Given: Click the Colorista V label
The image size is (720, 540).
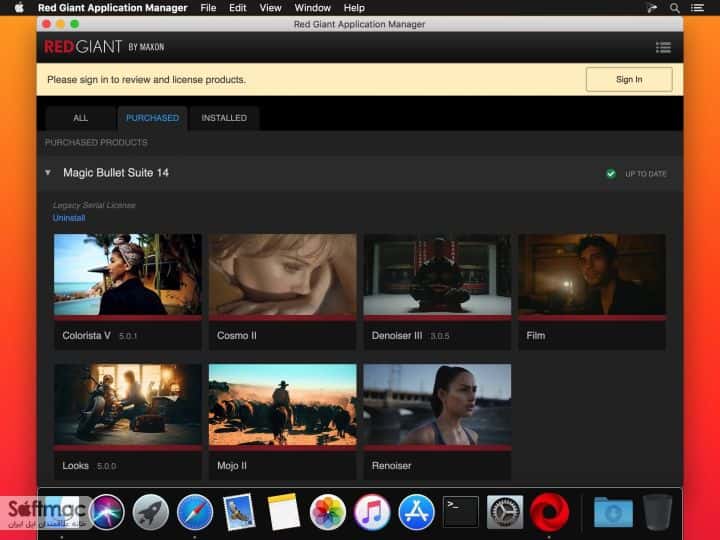Looking at the screenshot, I should point(86,336).
